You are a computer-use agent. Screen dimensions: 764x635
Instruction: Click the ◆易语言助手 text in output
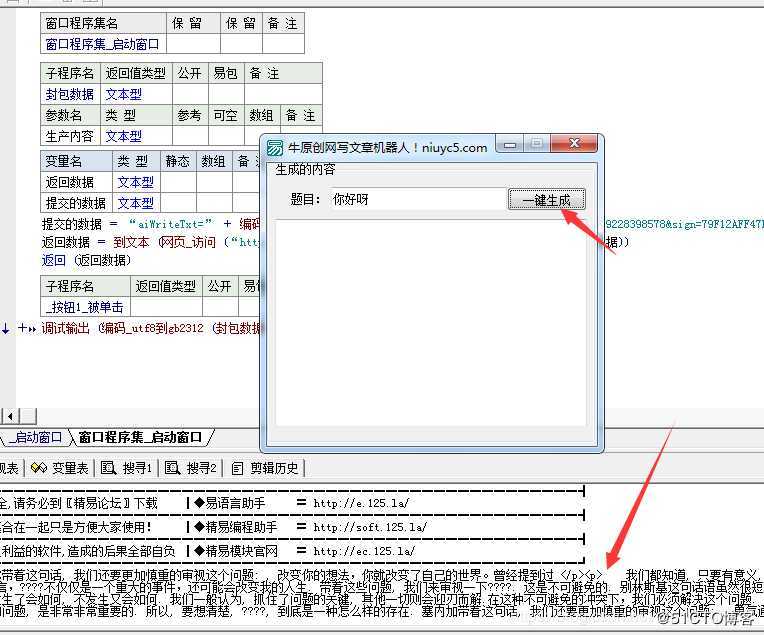(x=229, y=503)
